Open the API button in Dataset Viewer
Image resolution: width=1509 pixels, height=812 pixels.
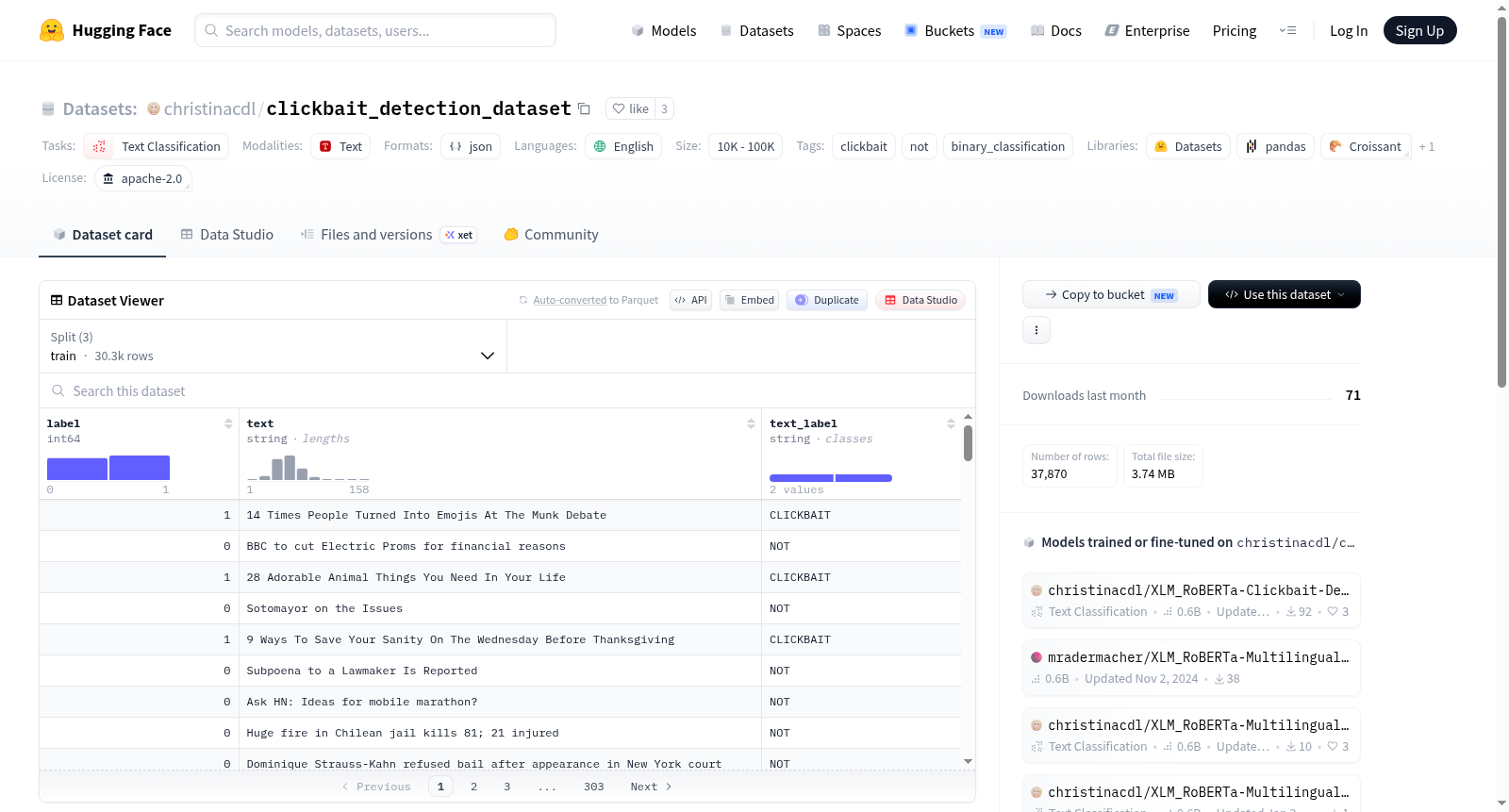click(x=690, y=300)
